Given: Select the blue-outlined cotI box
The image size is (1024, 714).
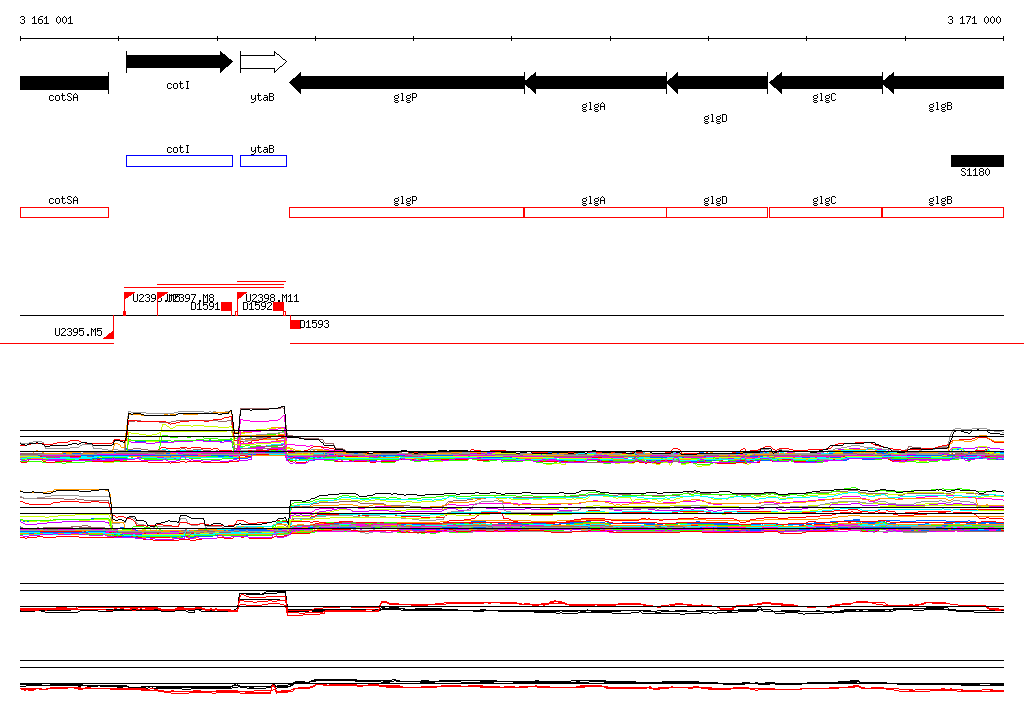Looking at the screenshot, I should (179, 161).
